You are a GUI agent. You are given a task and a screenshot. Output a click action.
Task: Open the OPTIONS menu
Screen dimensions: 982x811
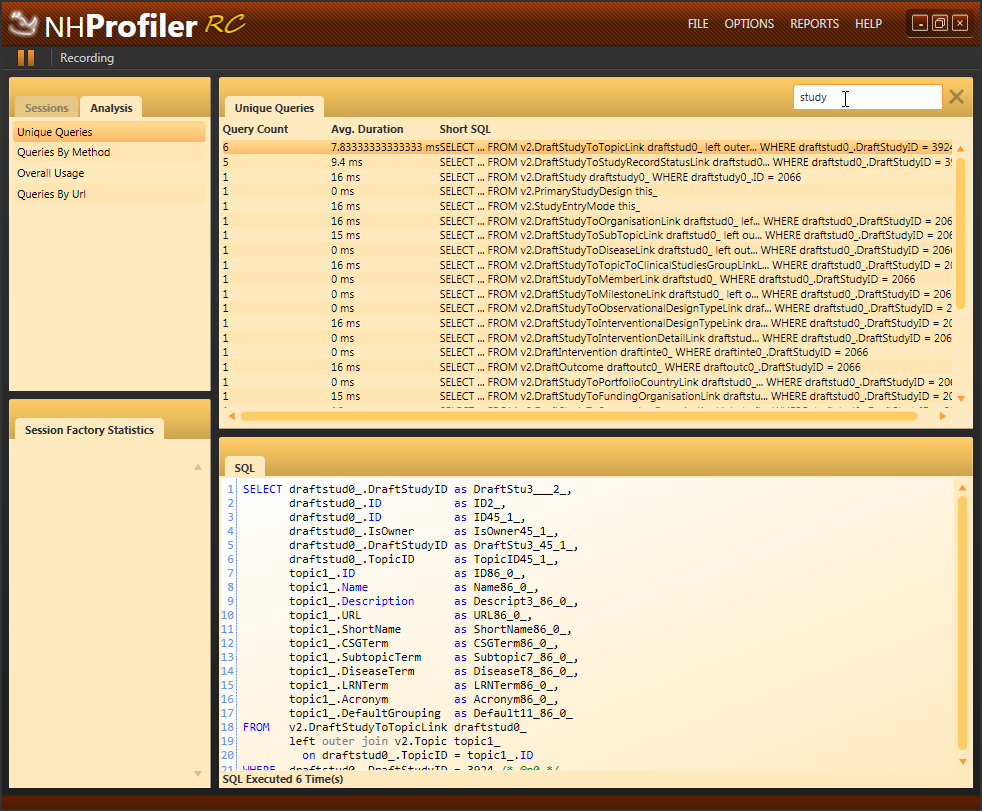pyautogui.click(x=749, y=24)
